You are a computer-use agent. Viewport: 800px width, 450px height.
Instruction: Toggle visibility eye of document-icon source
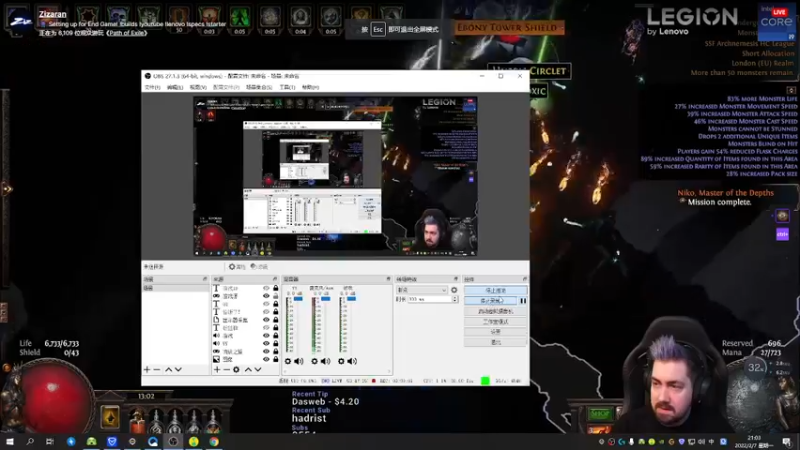tap(266, 319)
